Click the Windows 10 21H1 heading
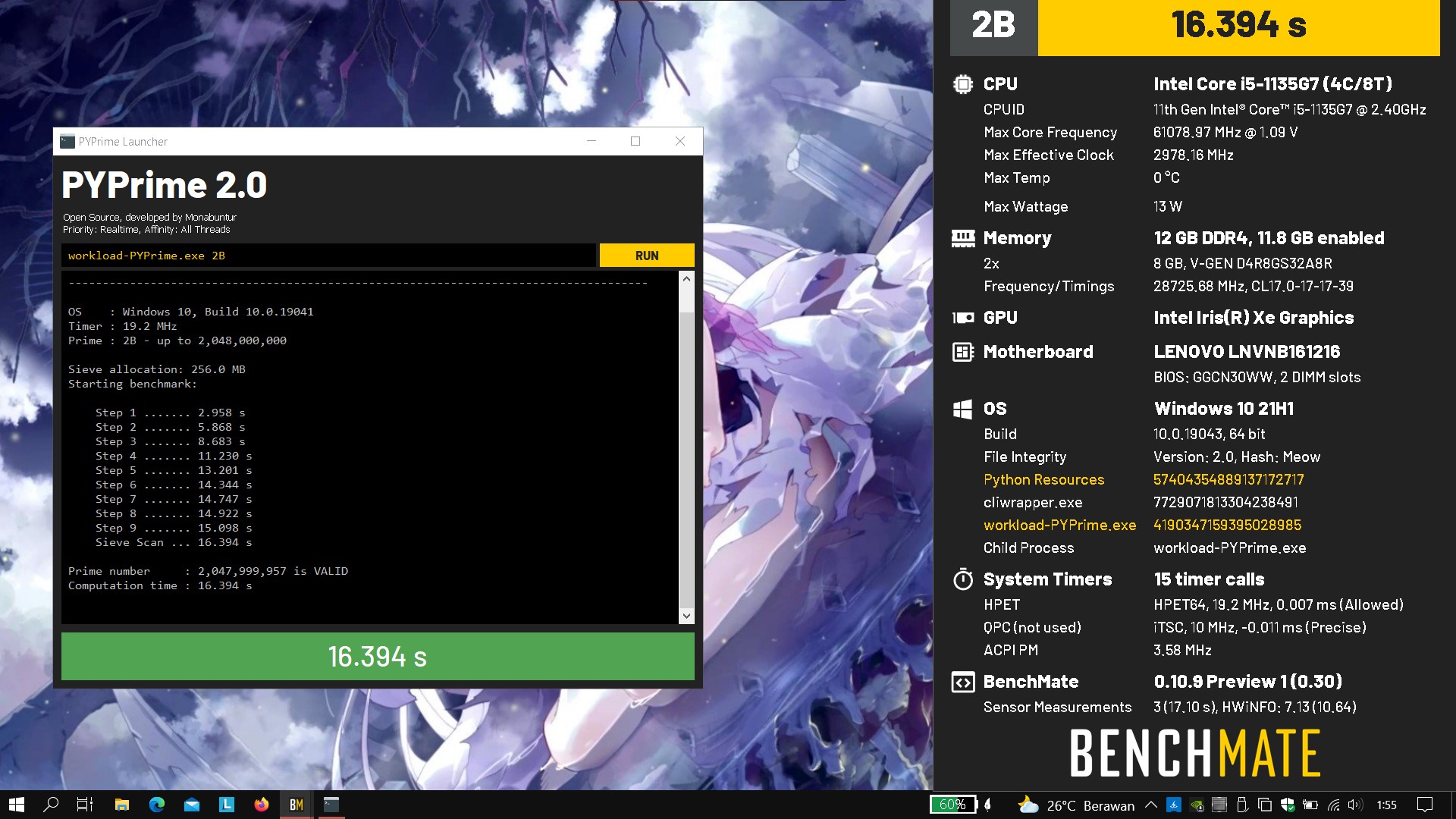Image resolution: width=1456 pixels, height=819 pixels. (x=1224, y=409)
